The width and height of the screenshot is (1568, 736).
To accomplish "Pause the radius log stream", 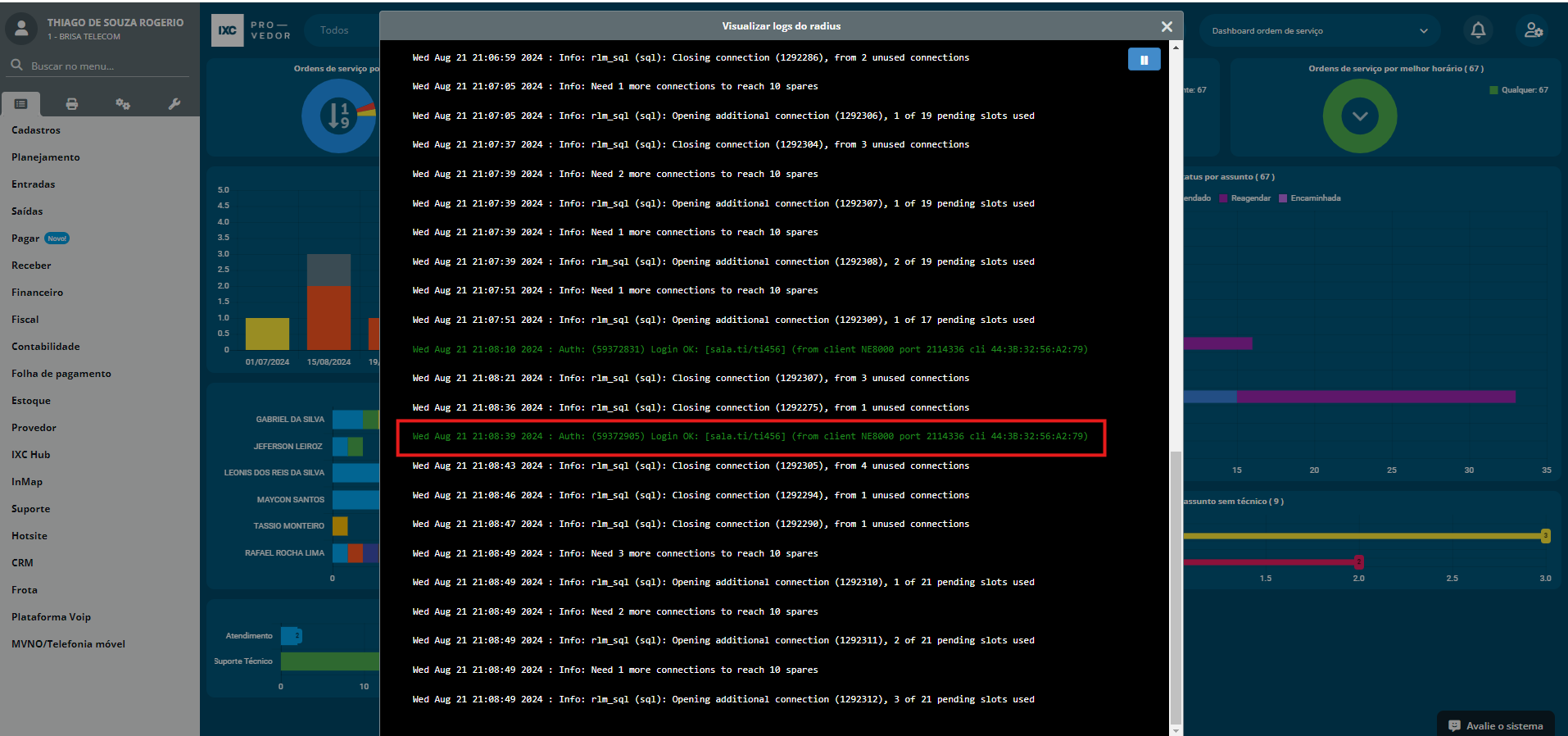I will (x=1144, y=60).
